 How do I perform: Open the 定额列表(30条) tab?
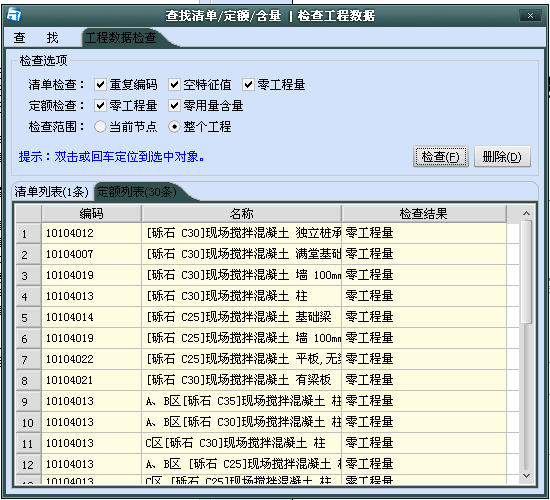pos(137,192)
